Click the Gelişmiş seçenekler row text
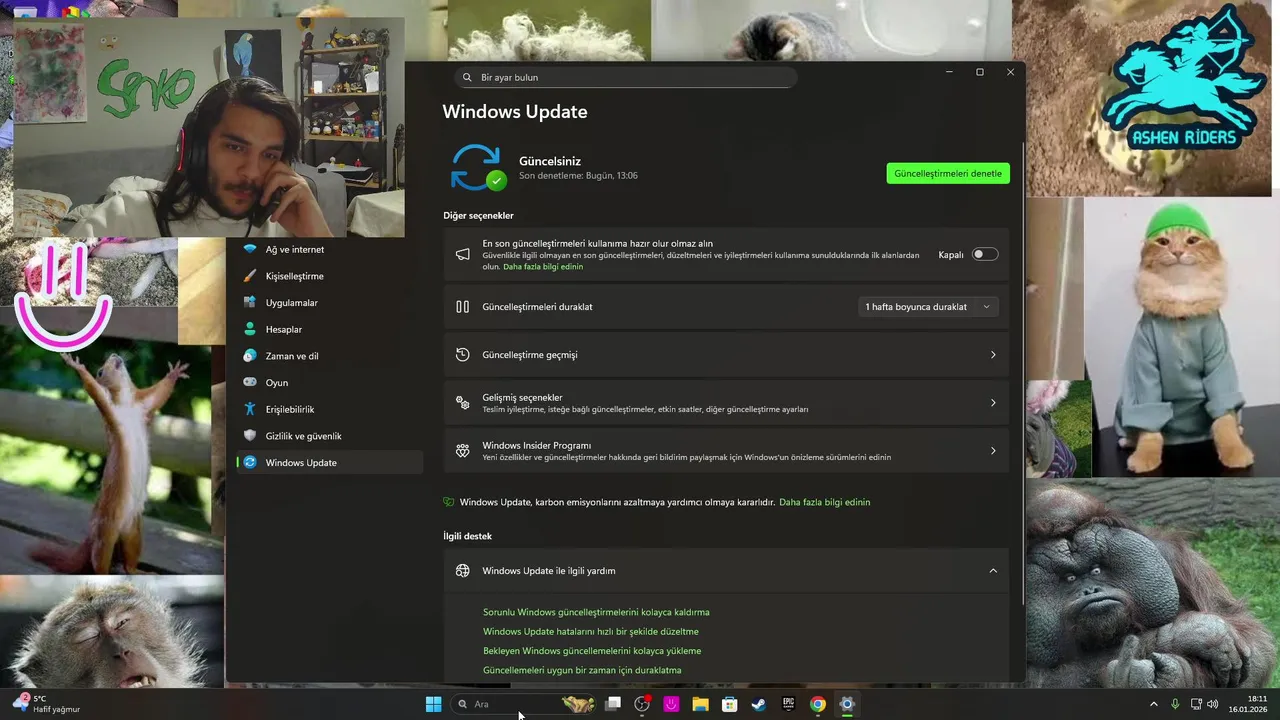Viewport: 1280px width, 720px height. (522, 398)
